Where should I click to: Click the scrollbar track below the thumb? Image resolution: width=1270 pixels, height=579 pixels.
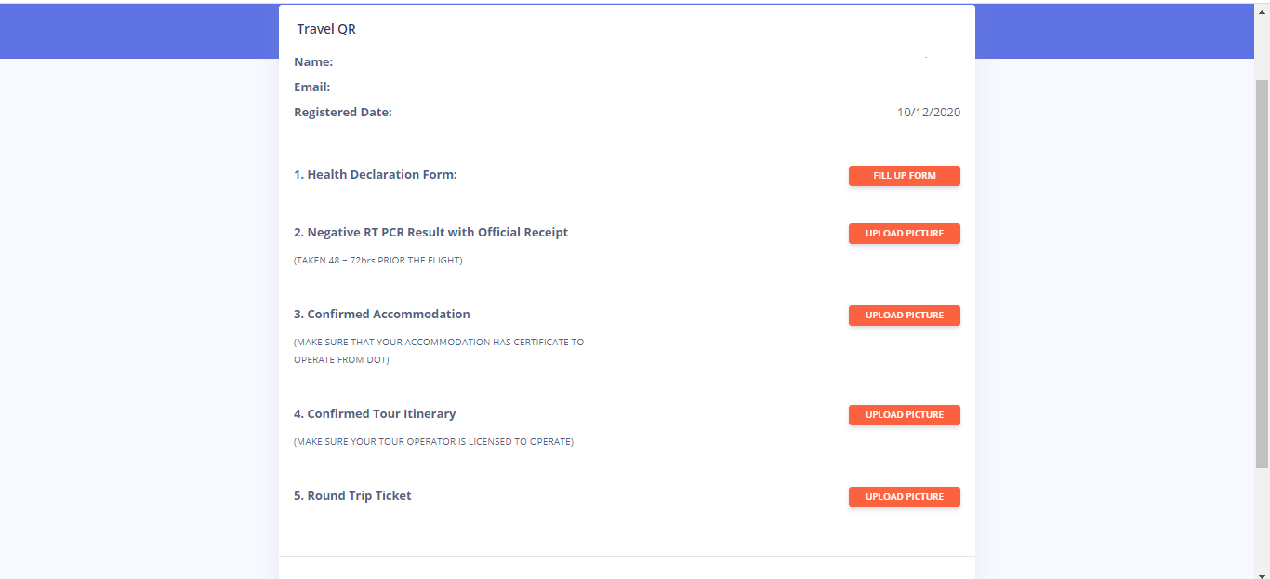coord(1261,520)
